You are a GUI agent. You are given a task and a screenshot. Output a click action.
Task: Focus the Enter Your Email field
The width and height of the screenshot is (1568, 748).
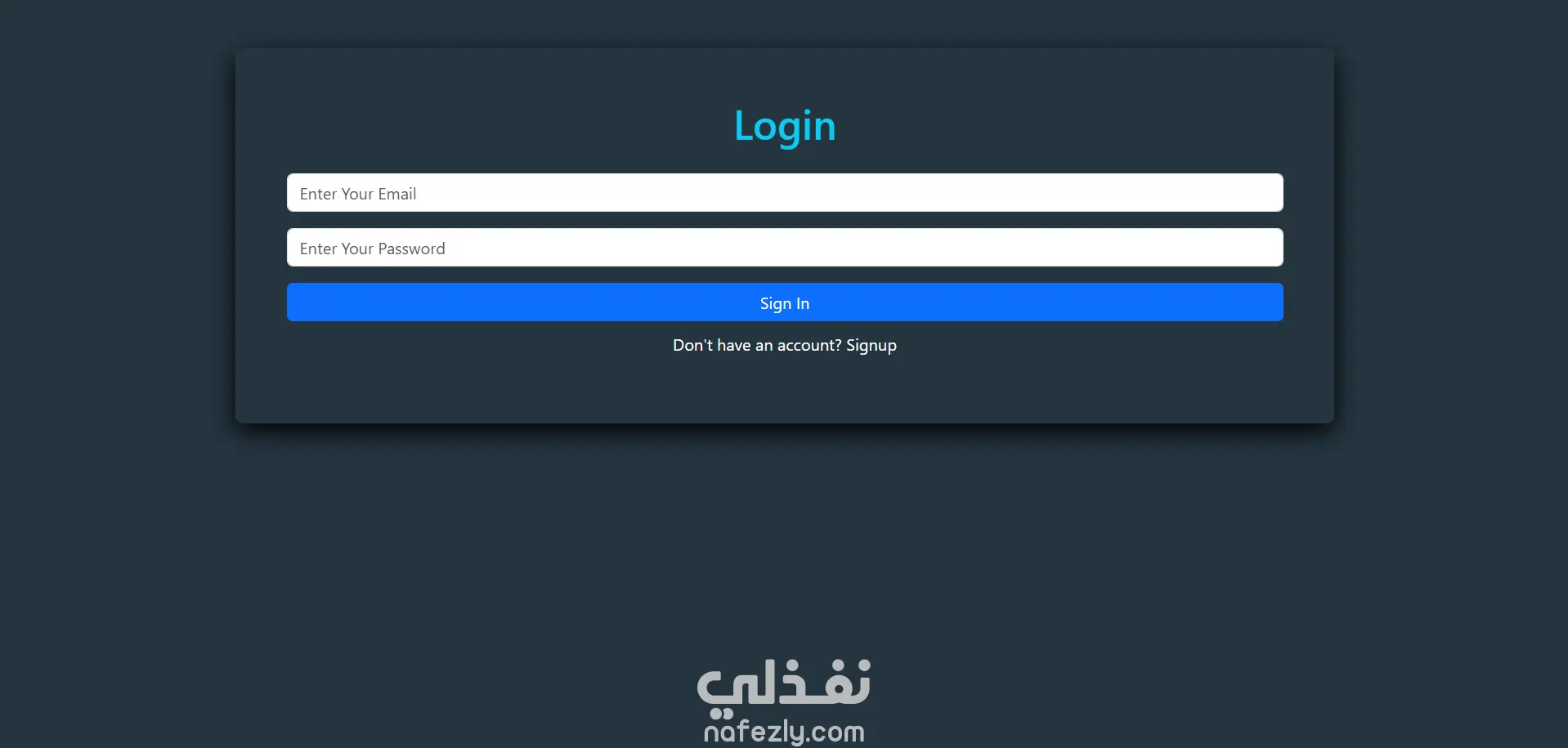785,193
